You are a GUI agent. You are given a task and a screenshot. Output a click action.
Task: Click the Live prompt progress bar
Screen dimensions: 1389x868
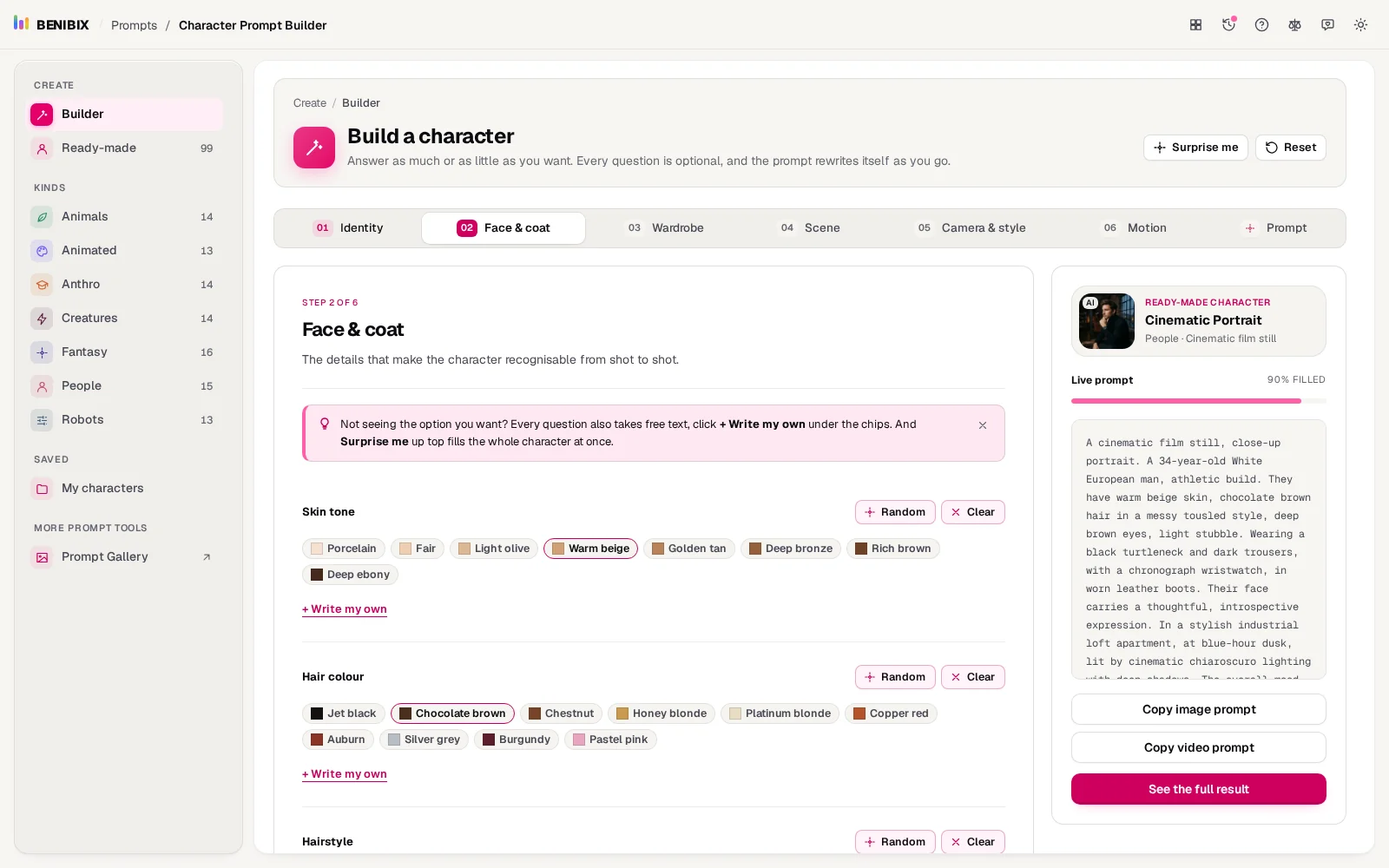pyautogui.click(x=1199, y=401)
